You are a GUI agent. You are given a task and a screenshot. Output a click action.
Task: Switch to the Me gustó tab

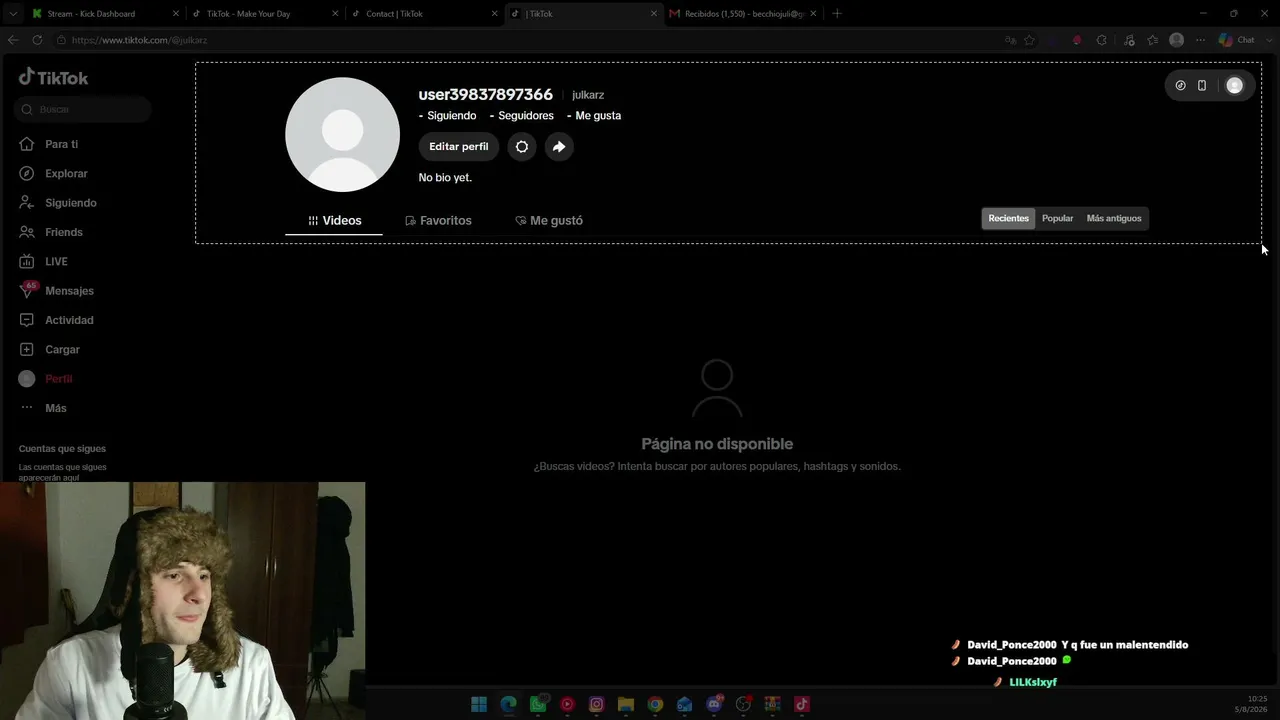pyautogui.click(x=549, y=221)
